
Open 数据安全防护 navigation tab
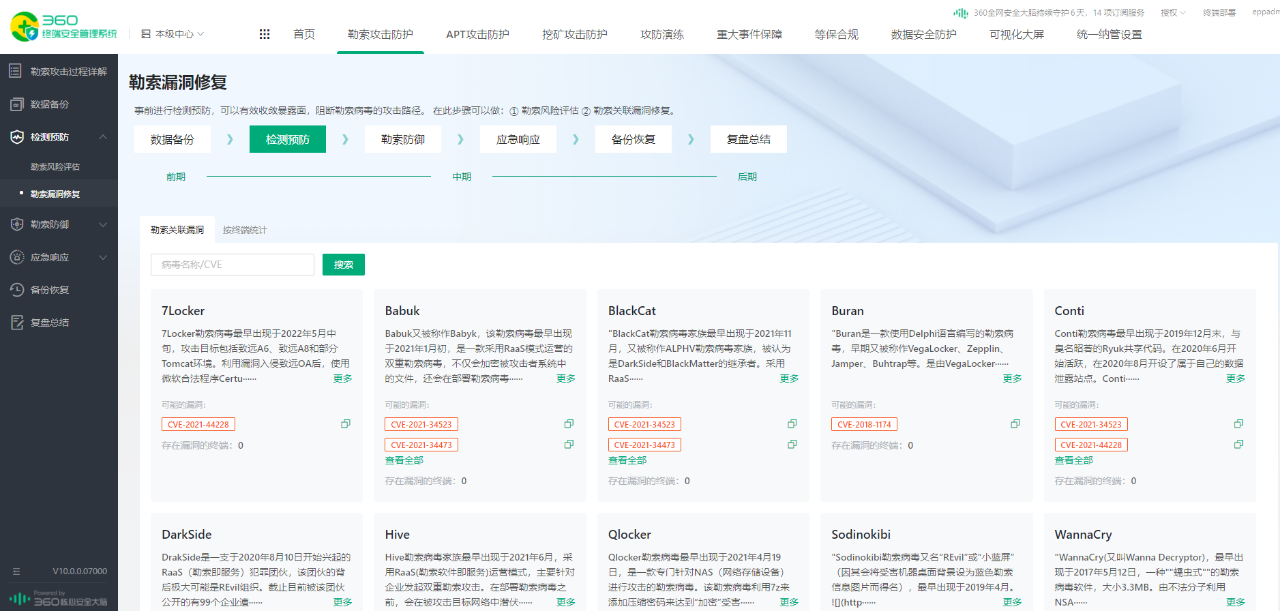coord(923,34)
